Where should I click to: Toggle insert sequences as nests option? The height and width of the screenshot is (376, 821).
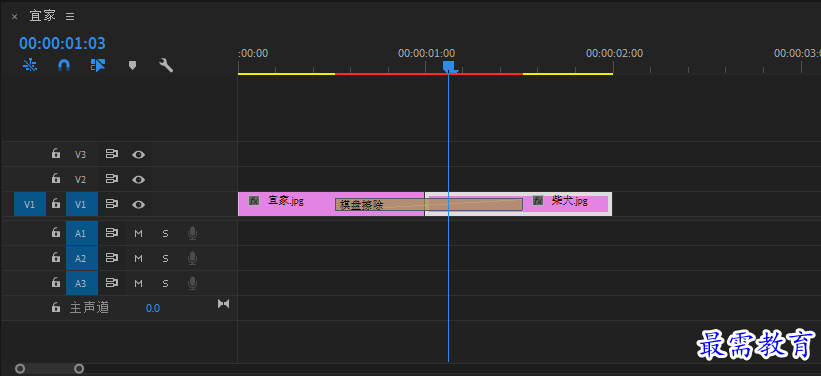click(x=30, y=65)
